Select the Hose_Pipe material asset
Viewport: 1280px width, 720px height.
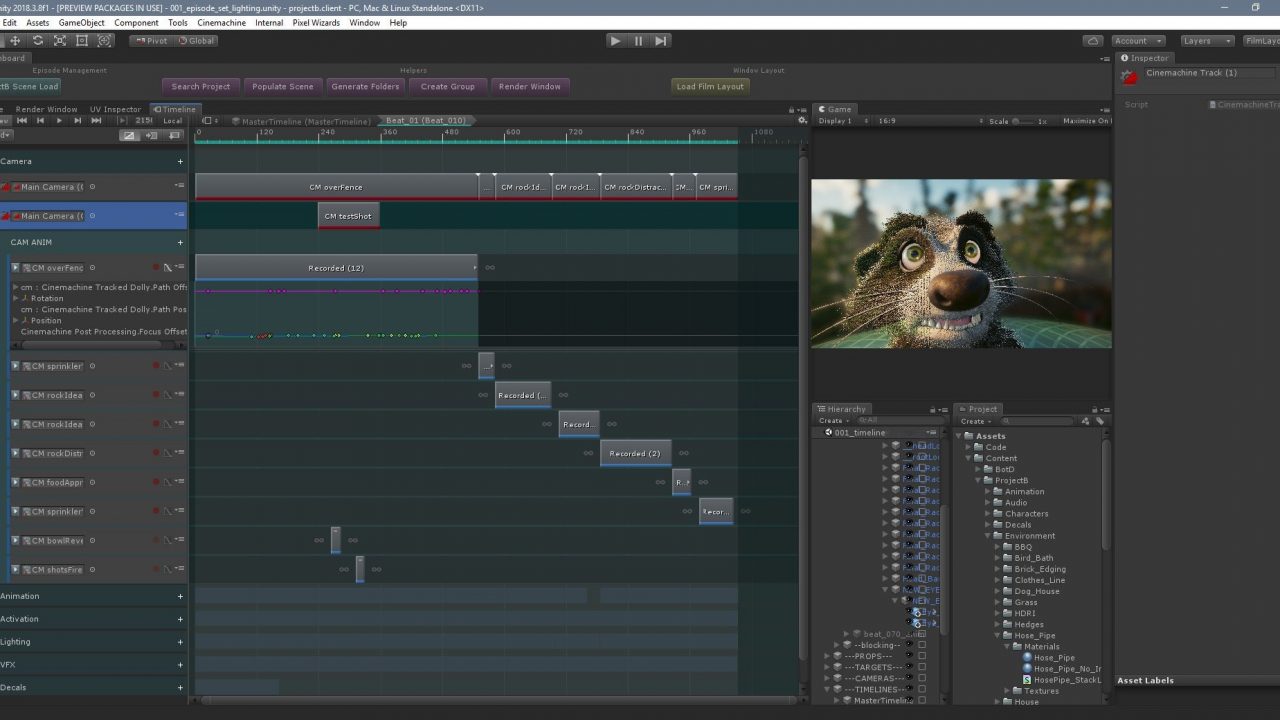[1054, 658]
